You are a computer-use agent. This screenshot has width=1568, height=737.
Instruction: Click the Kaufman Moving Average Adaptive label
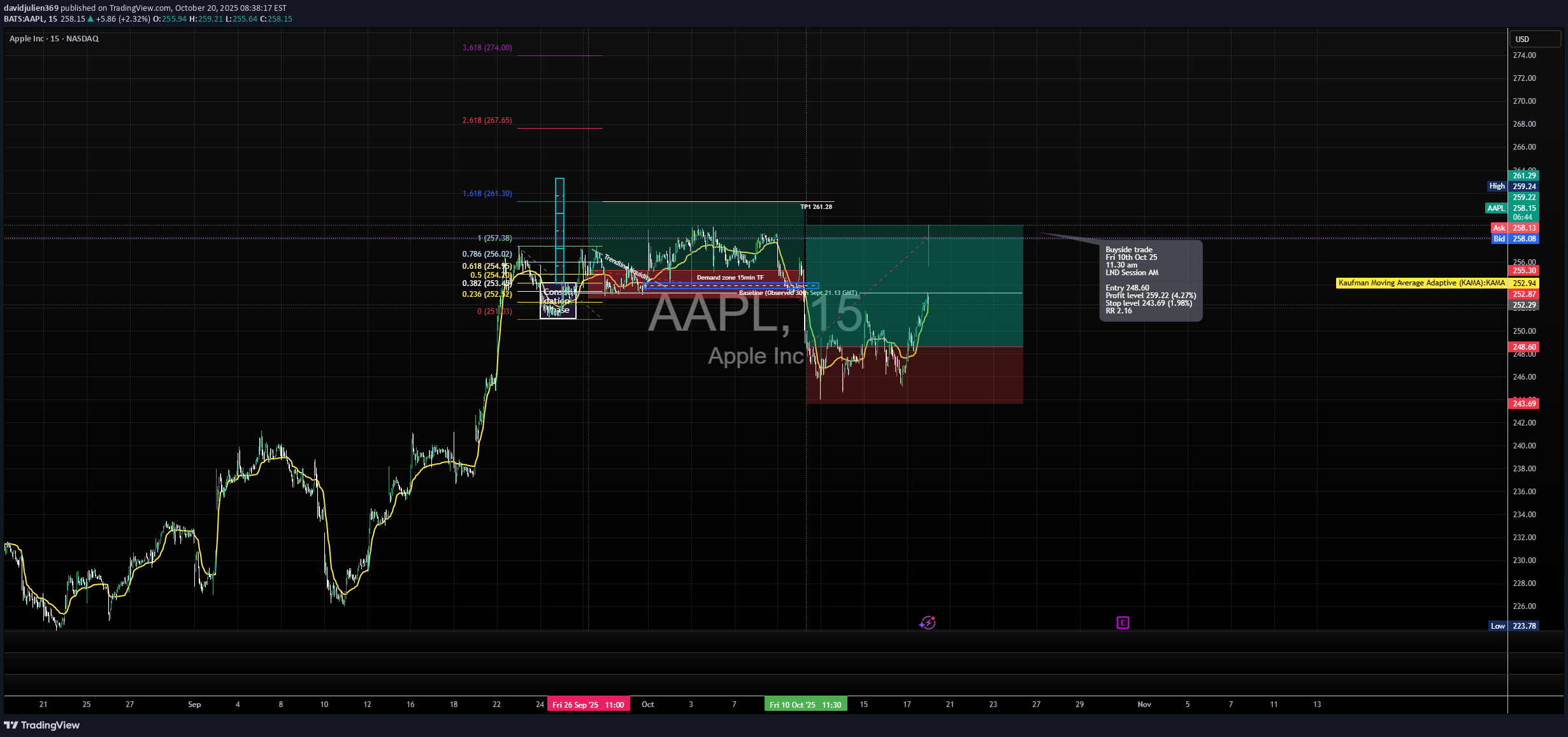pos(1421,283)
